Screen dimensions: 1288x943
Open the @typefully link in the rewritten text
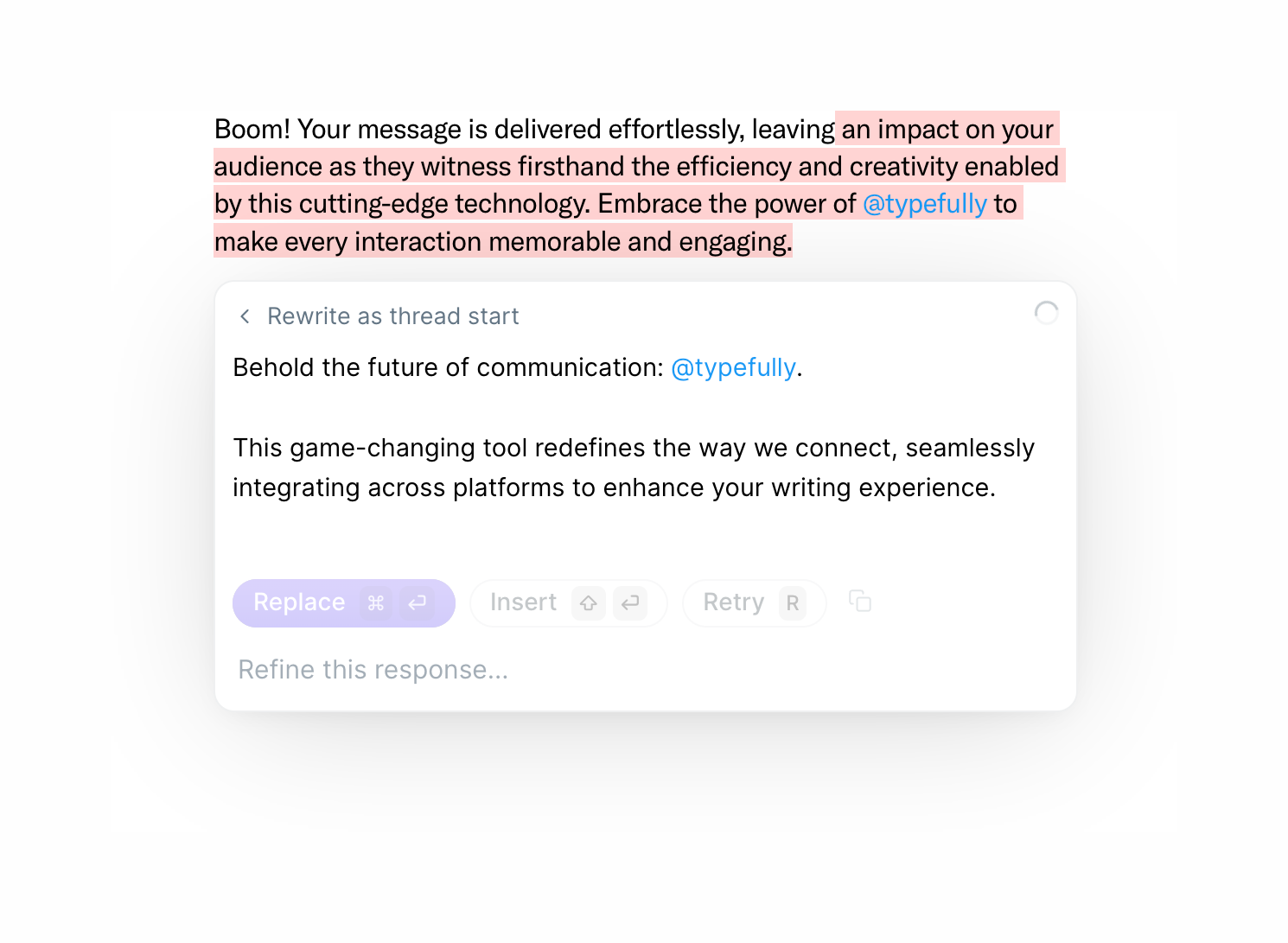coord(733,367)
